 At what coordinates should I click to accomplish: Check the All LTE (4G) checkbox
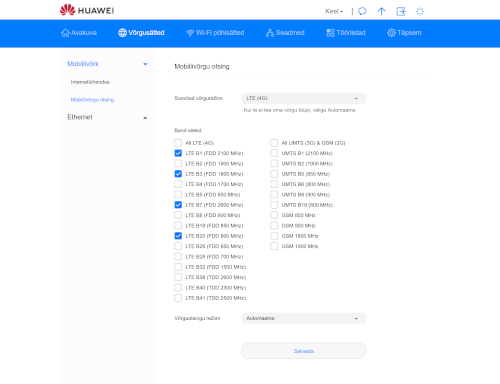click(x=178, y=143)
